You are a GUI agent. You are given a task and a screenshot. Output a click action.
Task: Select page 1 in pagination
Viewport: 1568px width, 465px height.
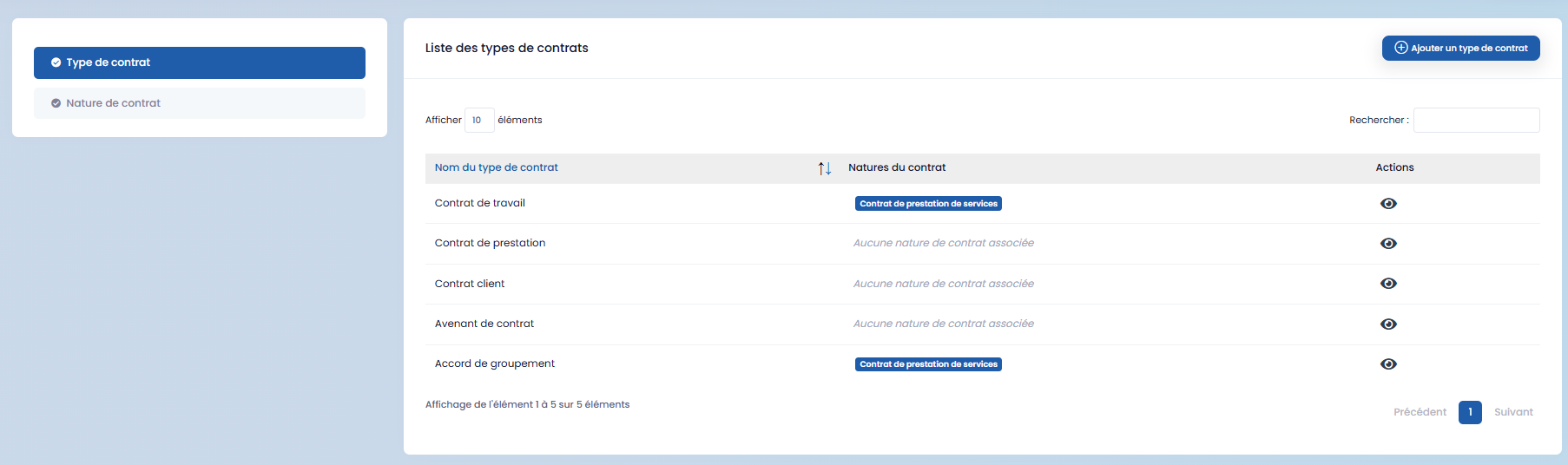pos(1469,412)
